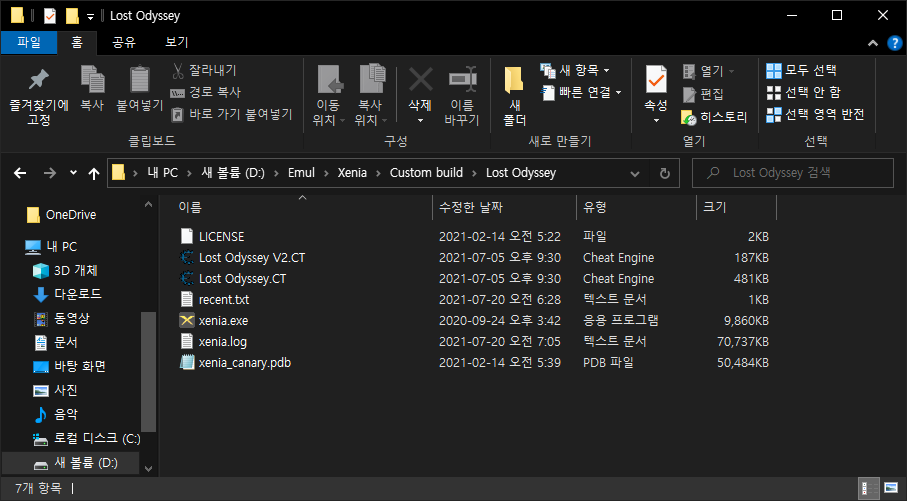Image resolution: width=907 pixels, height=501 pixels.
Task: Click Invert Selection (선택 영역 반전)
Action: (x=815, y=115)
